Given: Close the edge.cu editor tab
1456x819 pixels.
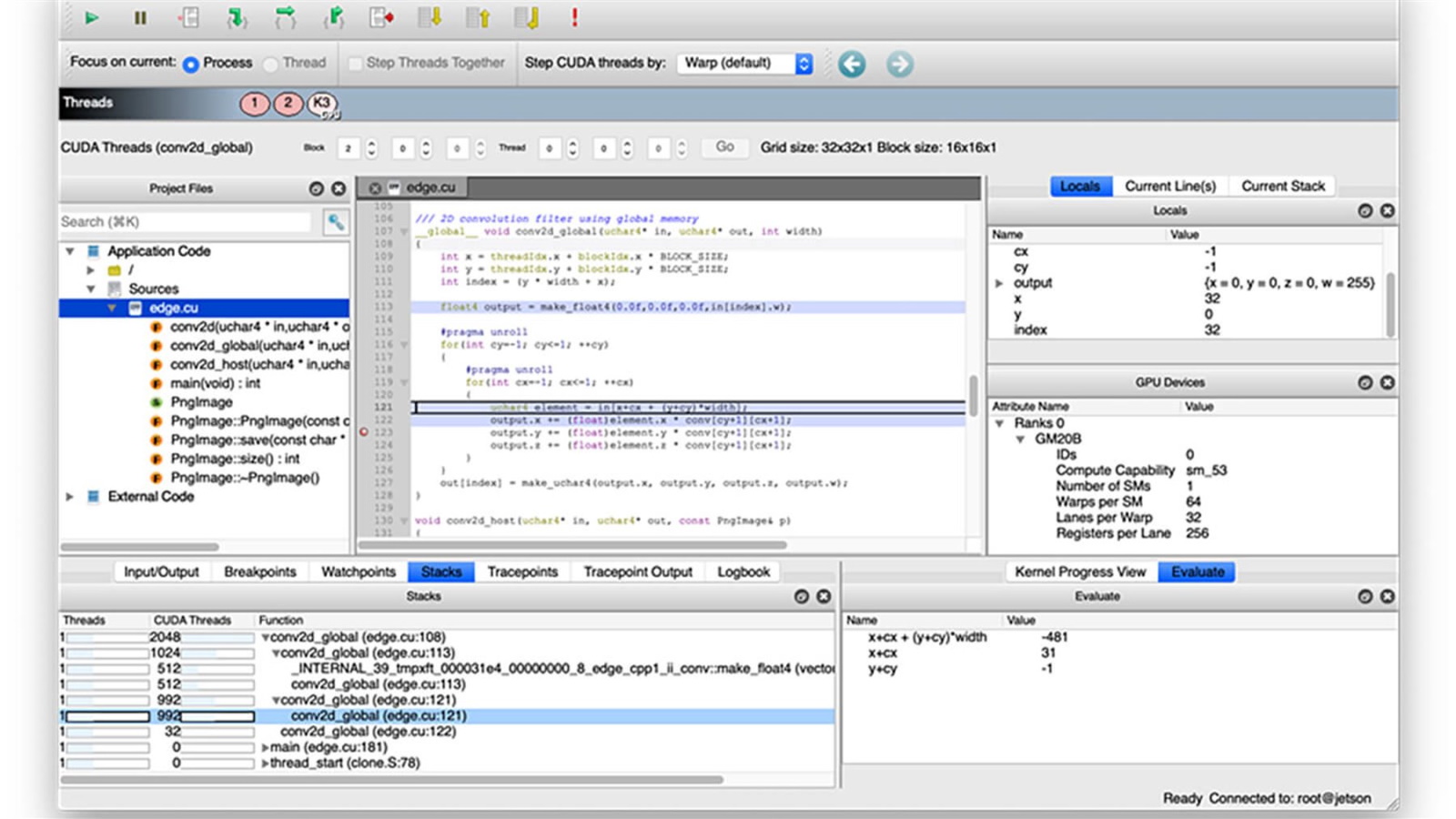Looking at the screenshot, I should [375, 187].
